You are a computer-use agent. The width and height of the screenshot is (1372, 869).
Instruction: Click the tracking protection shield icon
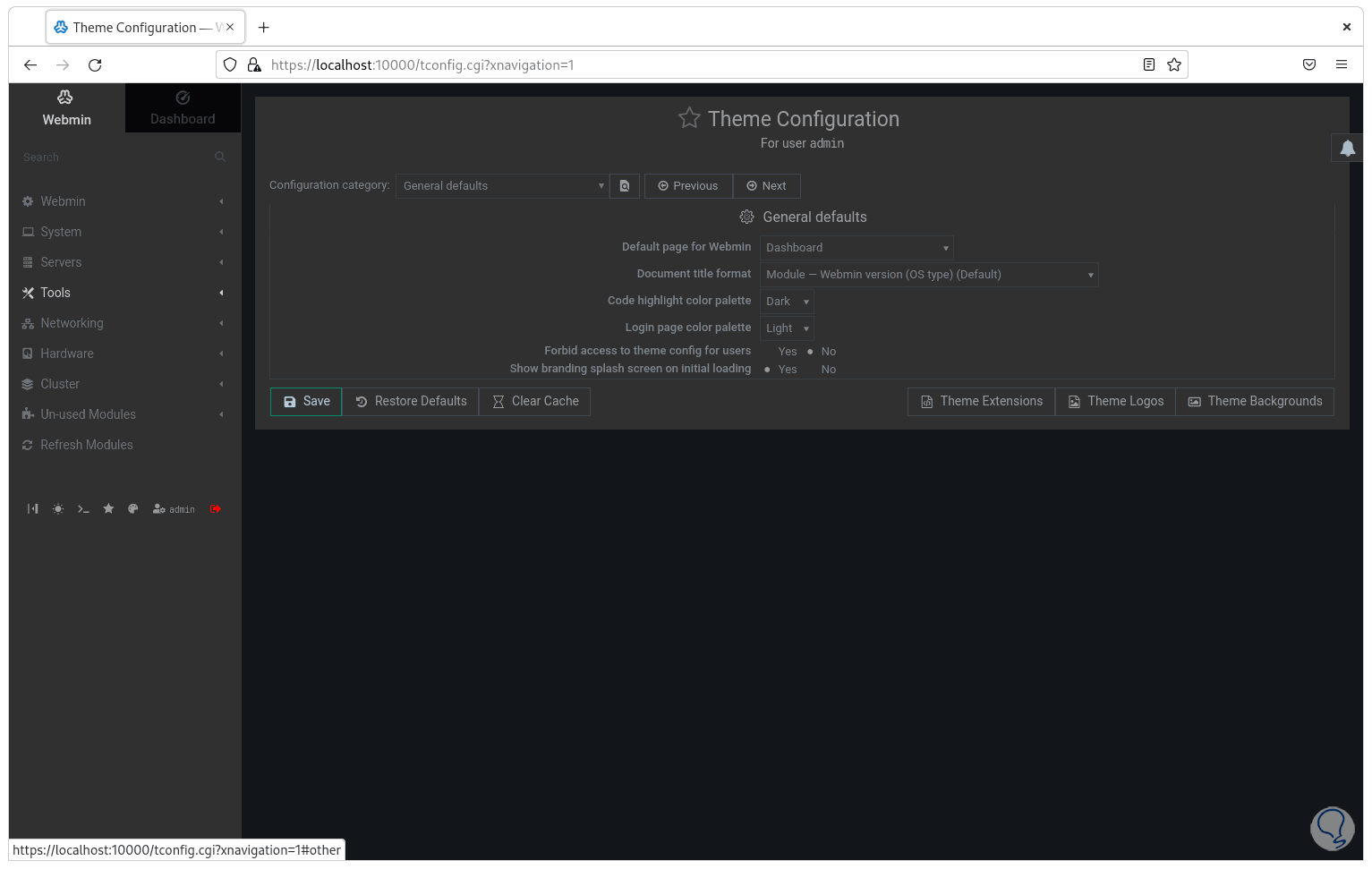pos(230,64)
